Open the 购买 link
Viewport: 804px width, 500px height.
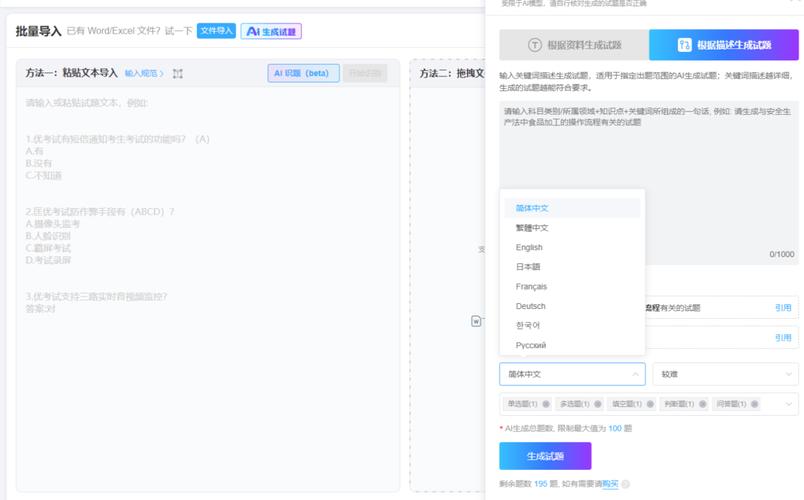tap(610, 484)
